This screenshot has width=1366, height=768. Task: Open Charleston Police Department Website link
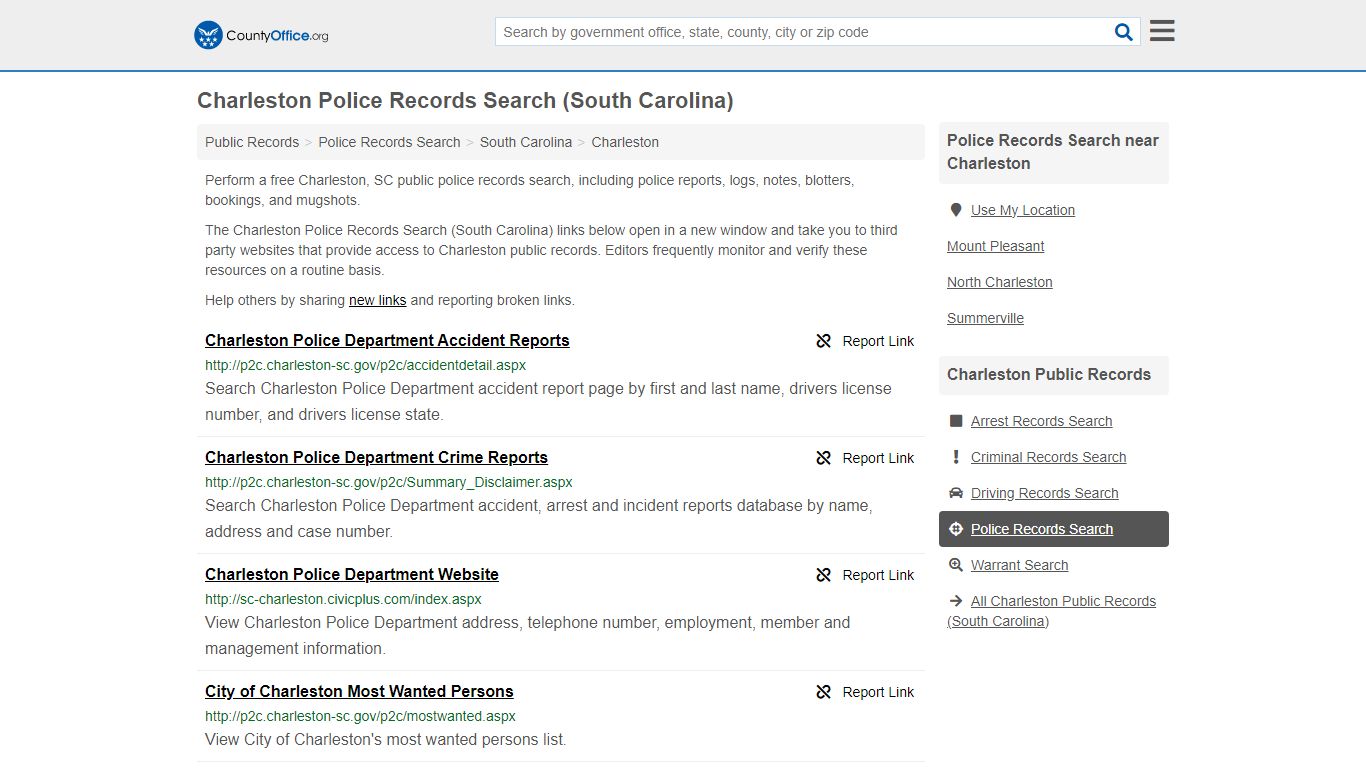point(352,574)
